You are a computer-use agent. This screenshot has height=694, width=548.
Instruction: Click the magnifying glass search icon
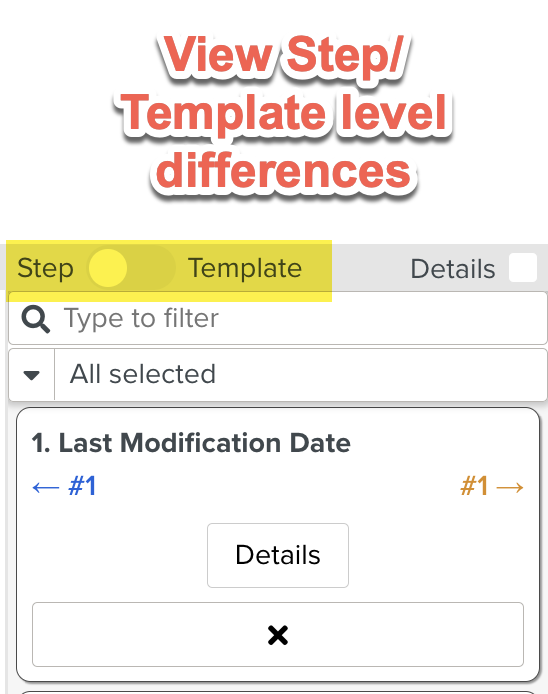pos(35,319)
